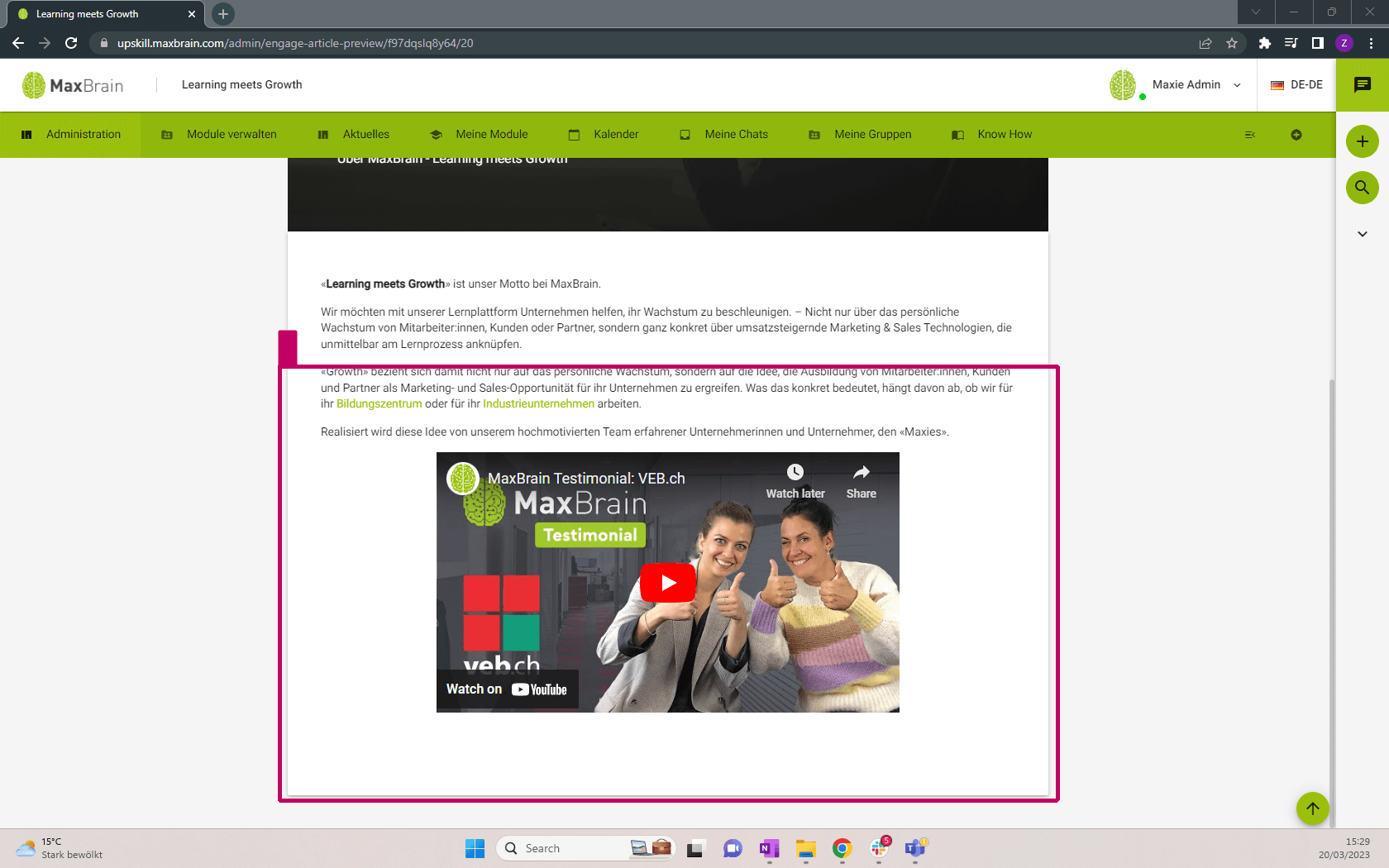Screen dimensions: 1389x868
Task: Click the MaxBrain logo
Action: coord(73,85)
